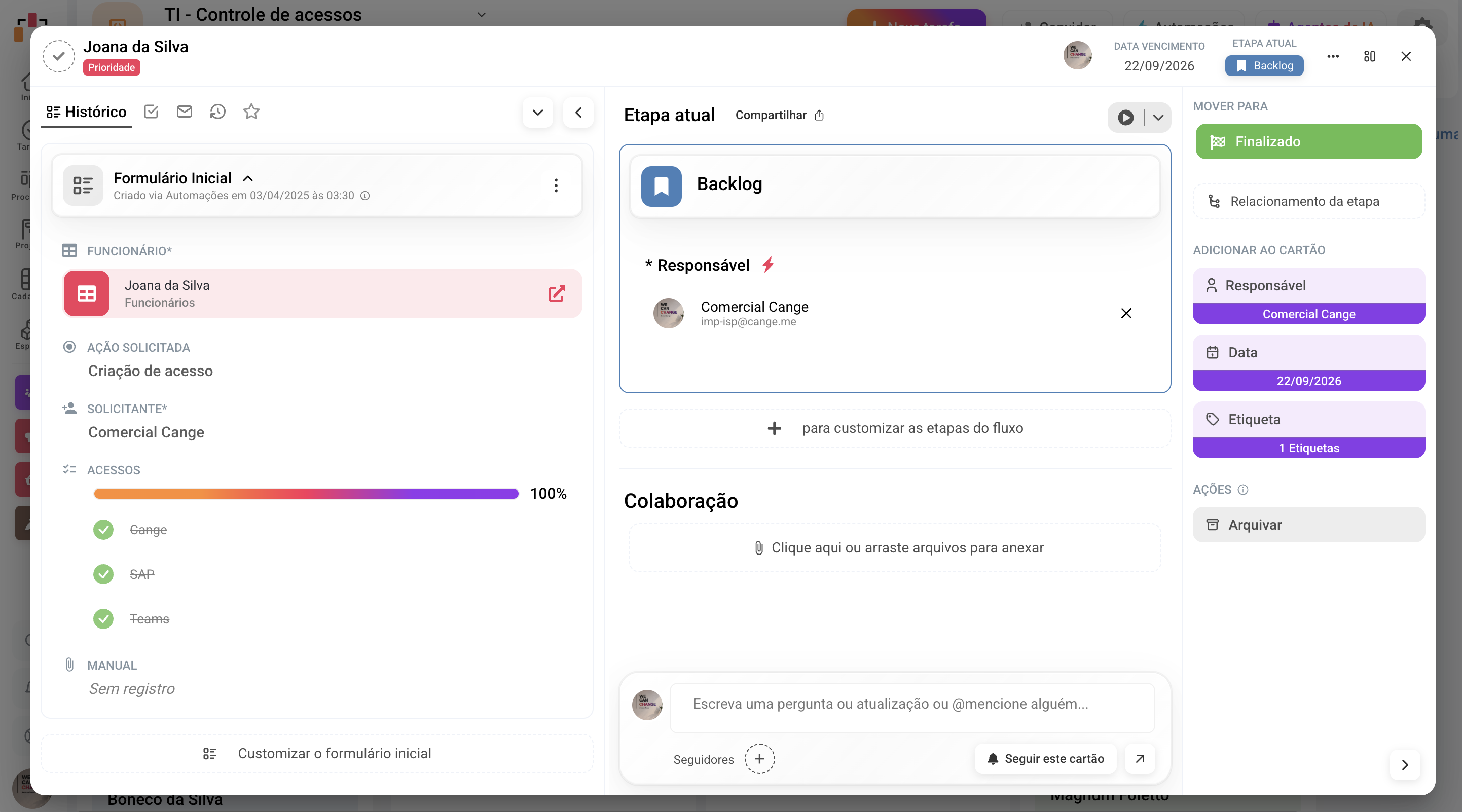Click the Arquivar action
This screenshot has height=812, width=1462.
click(x=1309, y=525)
